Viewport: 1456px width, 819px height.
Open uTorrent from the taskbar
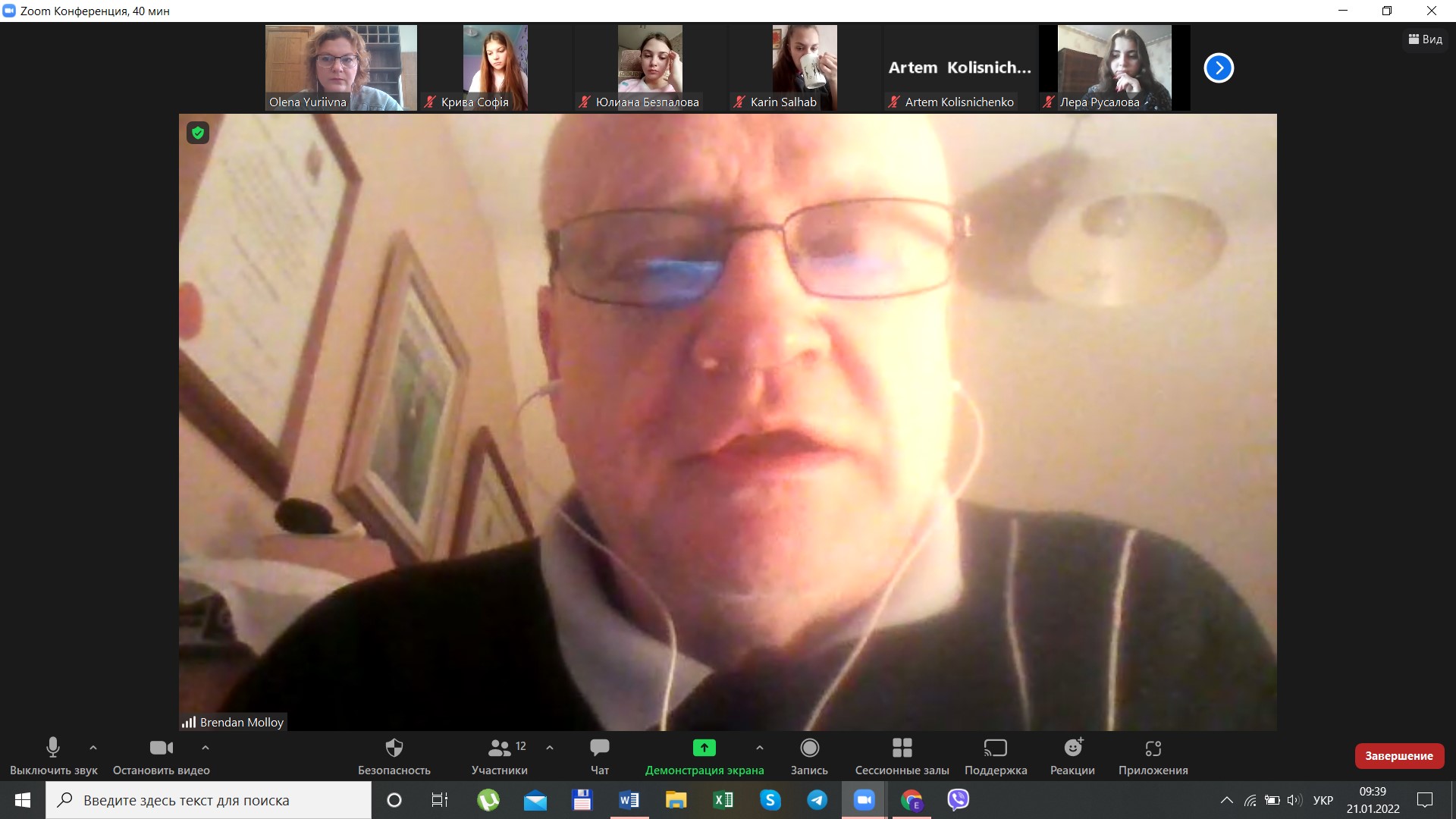click(x=488, y=800)
